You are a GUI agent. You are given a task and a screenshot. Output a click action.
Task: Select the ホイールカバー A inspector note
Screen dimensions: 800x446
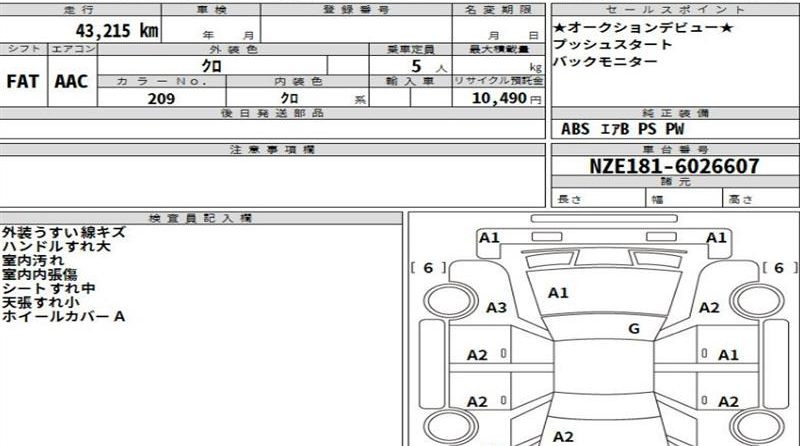coord(64,316)
